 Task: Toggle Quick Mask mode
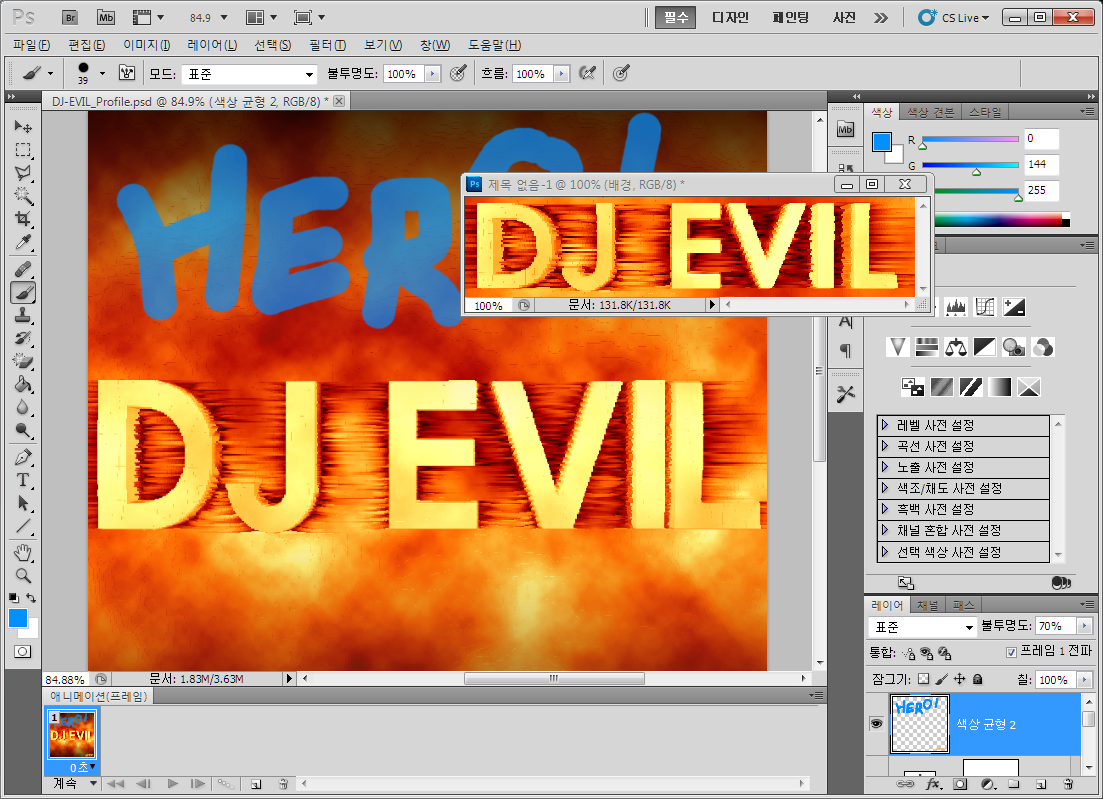pos(23,651)
